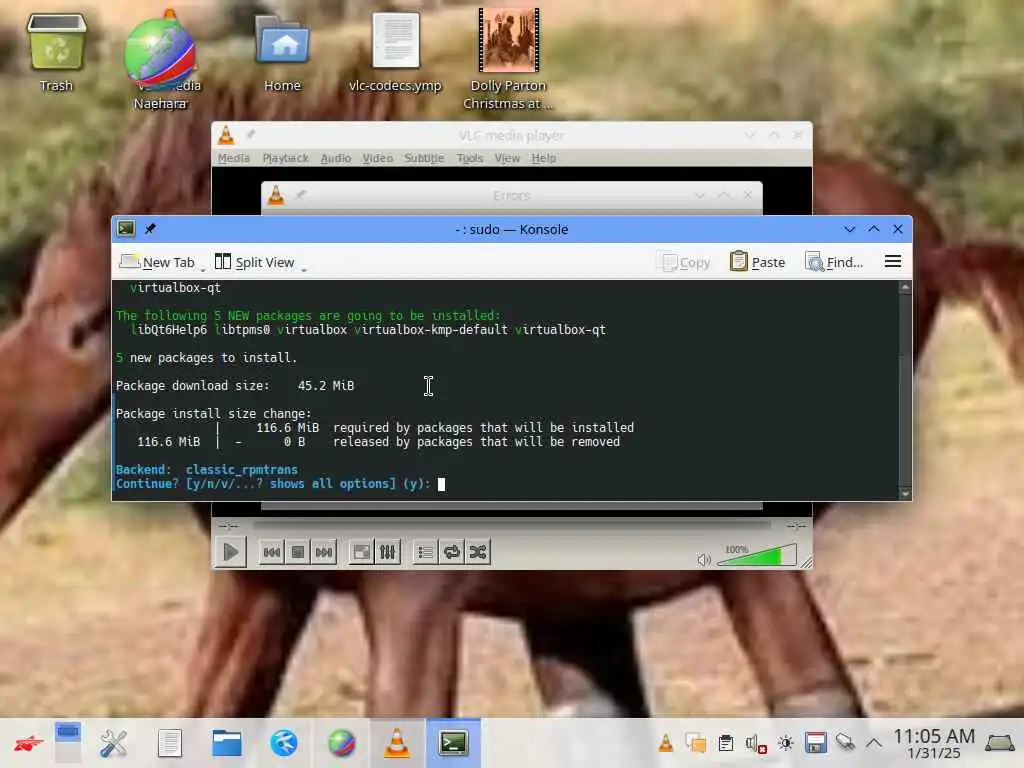The height and width of the screenshot is (768, 1024).
Task: Click the Konsole terminal icon in title bar
Action: 126,229
